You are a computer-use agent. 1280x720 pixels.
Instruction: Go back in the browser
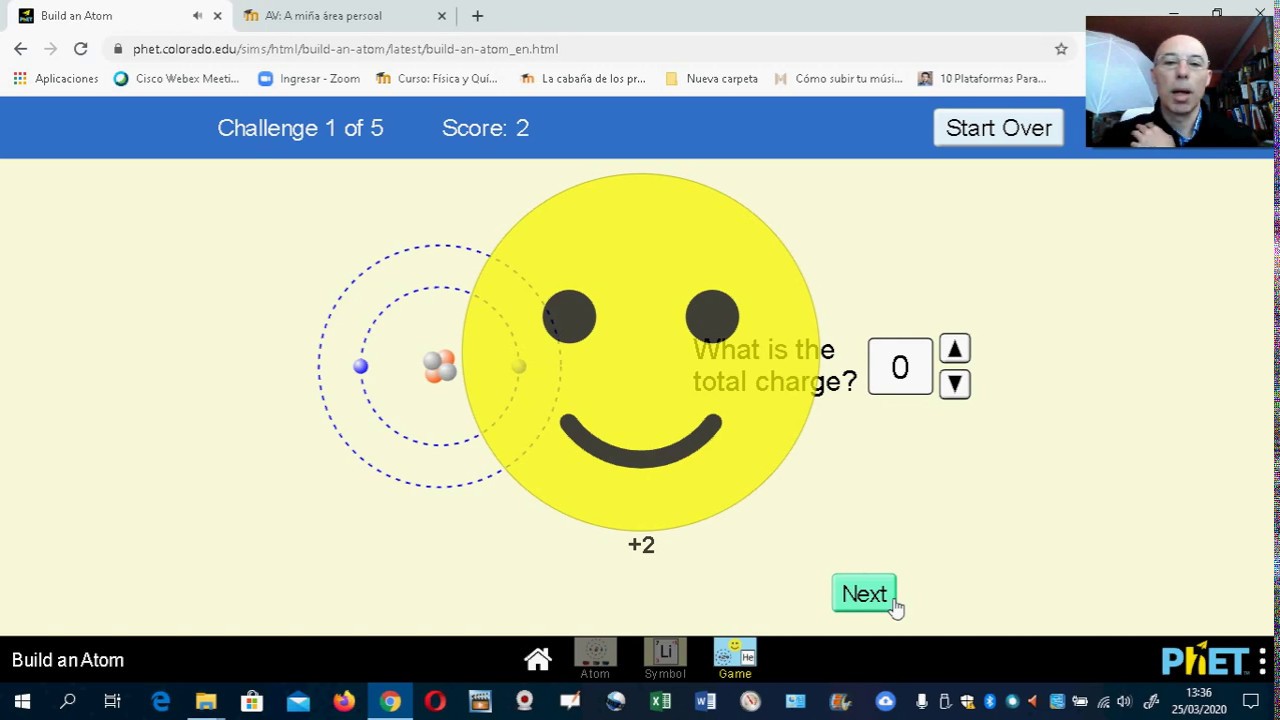(21, 49)
